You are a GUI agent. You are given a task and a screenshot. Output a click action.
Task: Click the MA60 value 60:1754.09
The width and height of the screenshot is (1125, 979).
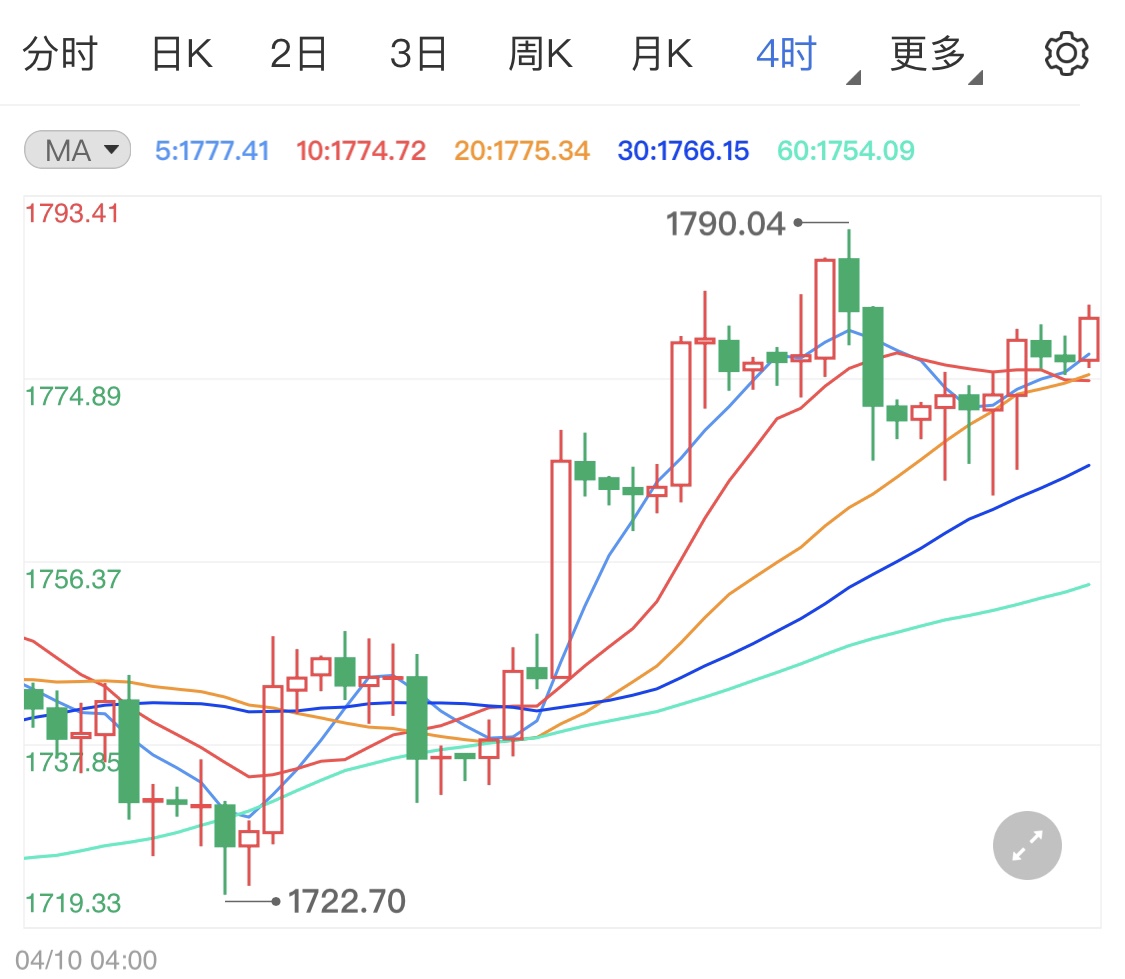tap(846, 151)
